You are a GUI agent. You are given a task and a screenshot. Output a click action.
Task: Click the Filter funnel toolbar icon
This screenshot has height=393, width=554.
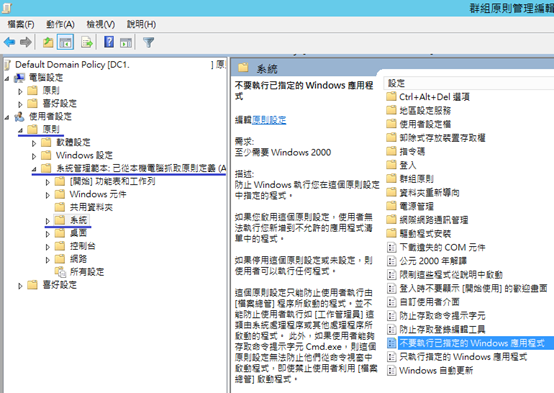tap(148, 43)
